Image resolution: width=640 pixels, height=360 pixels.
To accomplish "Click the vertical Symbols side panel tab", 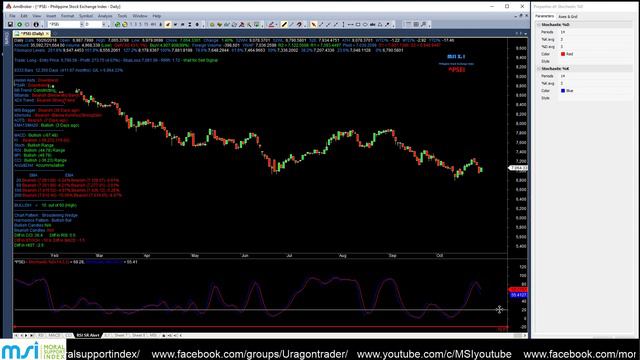I will pos(6,39).
